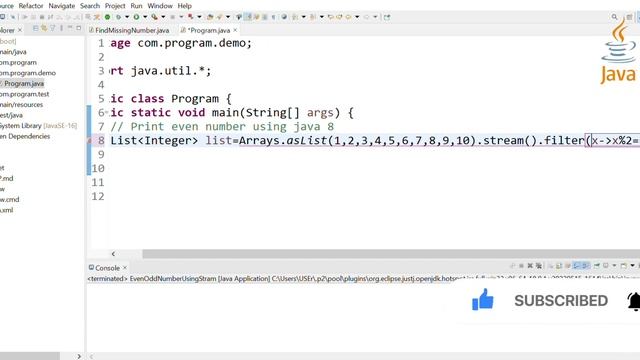Click the Open Console icon

click(x=624, y=266)
